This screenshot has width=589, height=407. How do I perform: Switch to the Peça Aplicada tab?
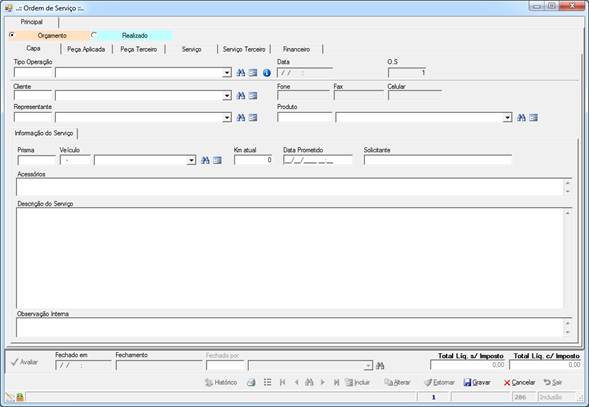[x=86, y=49]
